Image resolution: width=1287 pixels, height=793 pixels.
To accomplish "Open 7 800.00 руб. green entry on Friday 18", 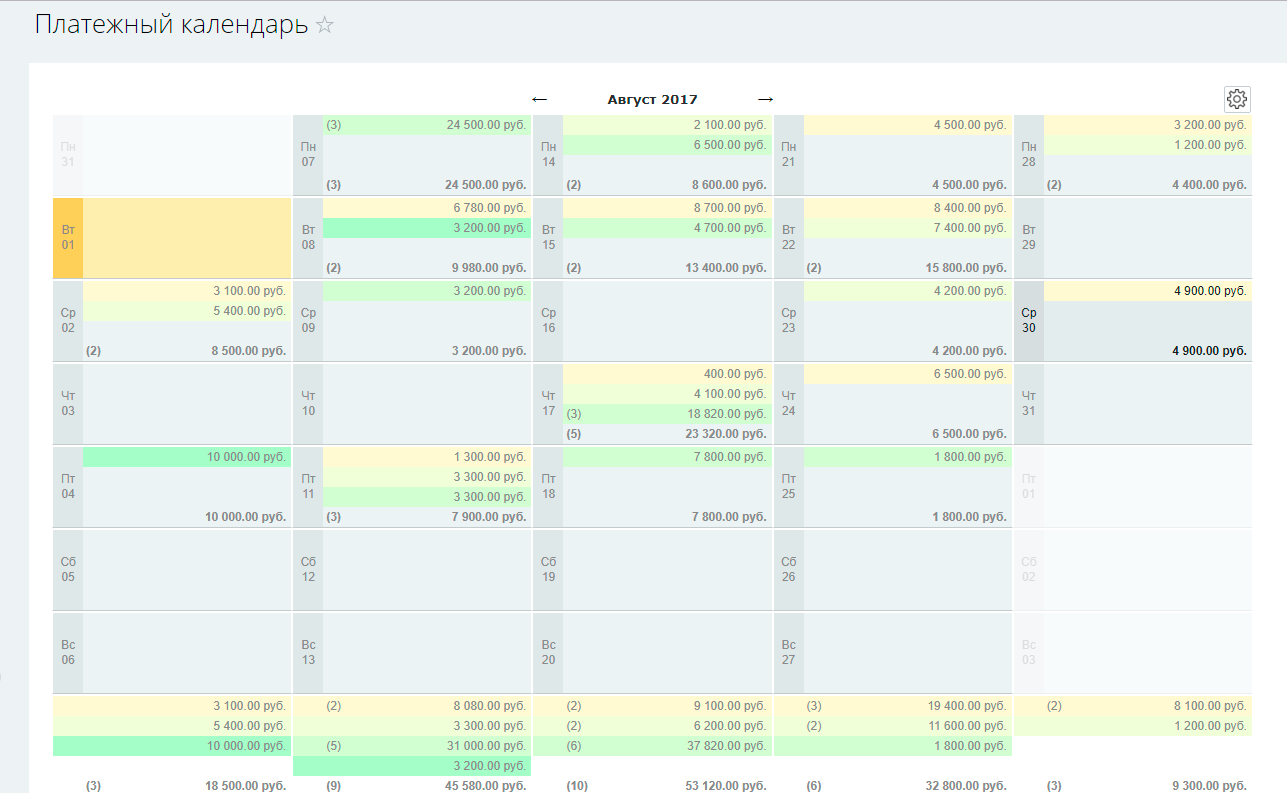I will 667,457.
